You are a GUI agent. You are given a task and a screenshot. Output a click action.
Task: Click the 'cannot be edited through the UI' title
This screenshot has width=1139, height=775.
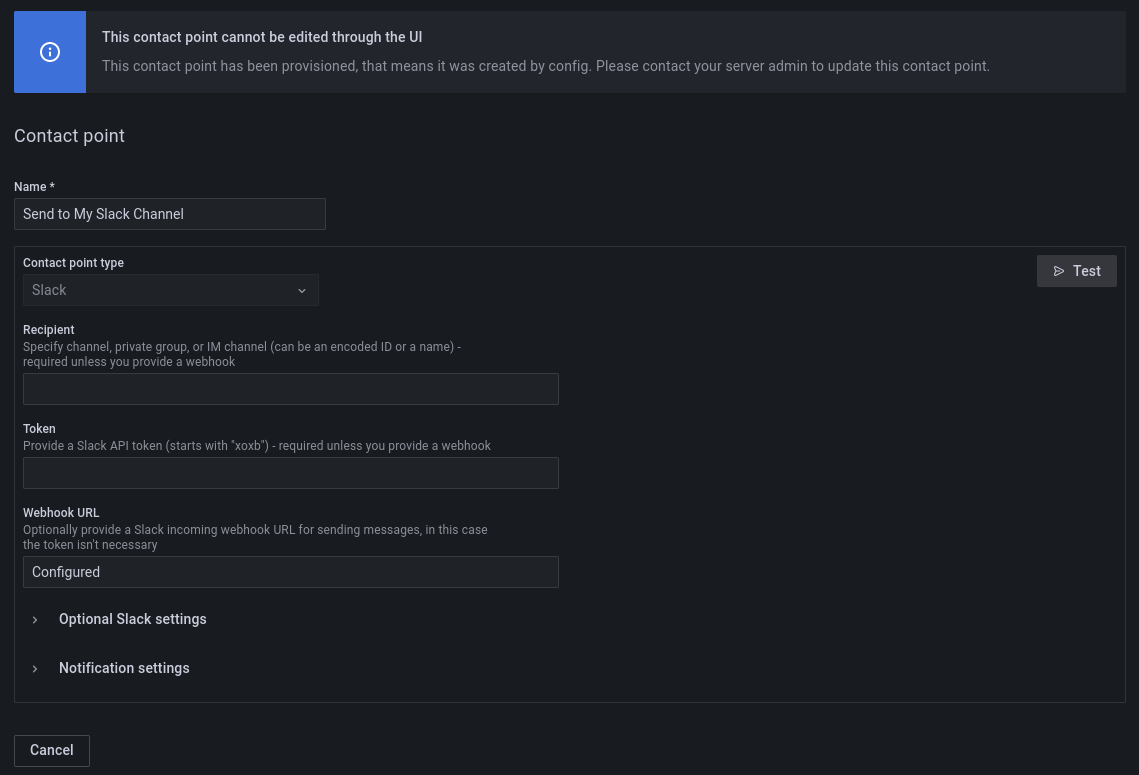[262, 37]
